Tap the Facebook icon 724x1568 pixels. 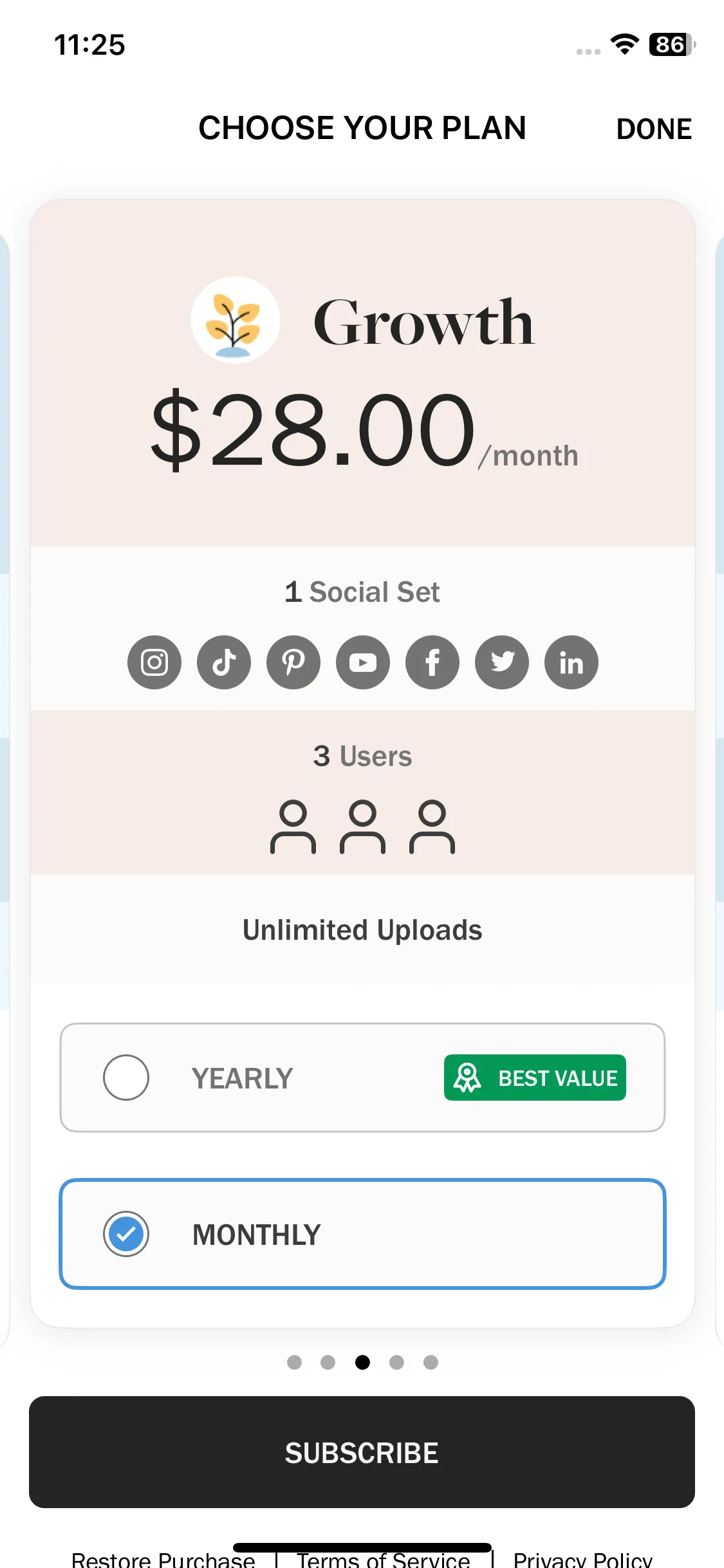(x=432, y=662)
